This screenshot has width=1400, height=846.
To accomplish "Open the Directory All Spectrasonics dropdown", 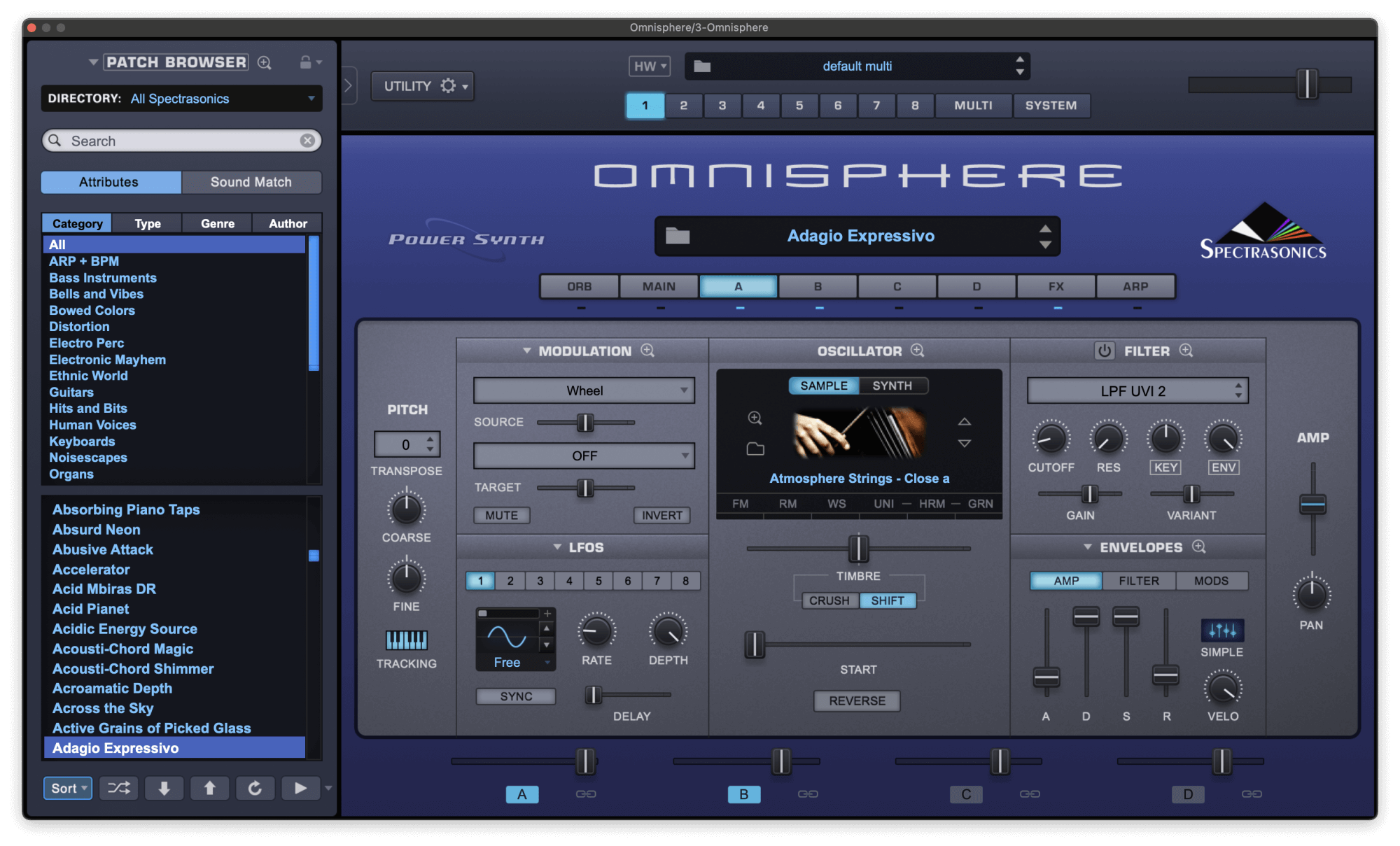I will pos(181,99).
